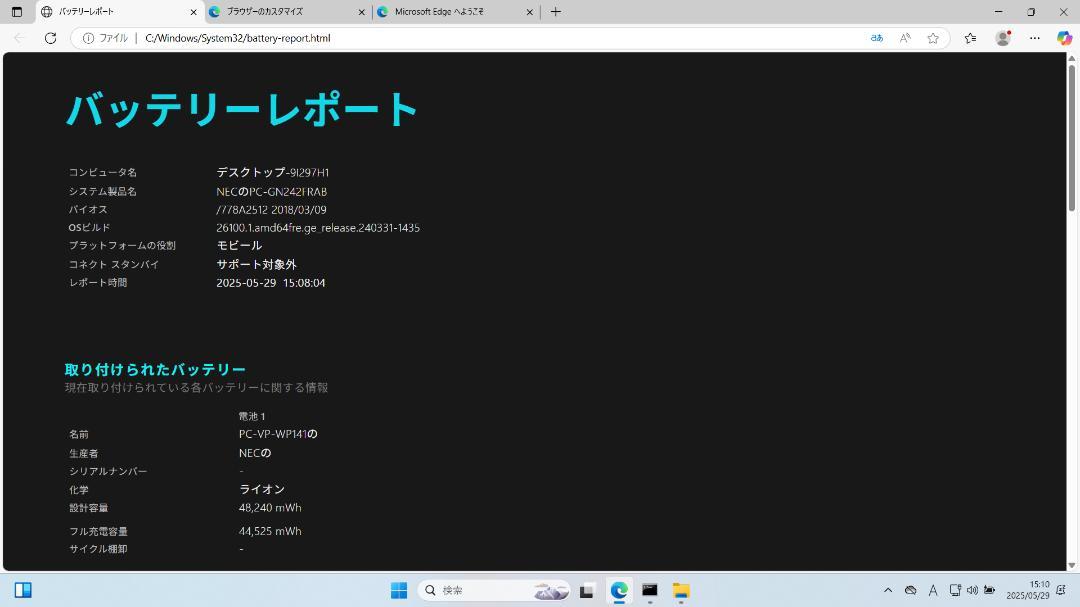Open Task View on the taskbar
This screenshot has height=607, width=1080.
click(587, 590)
